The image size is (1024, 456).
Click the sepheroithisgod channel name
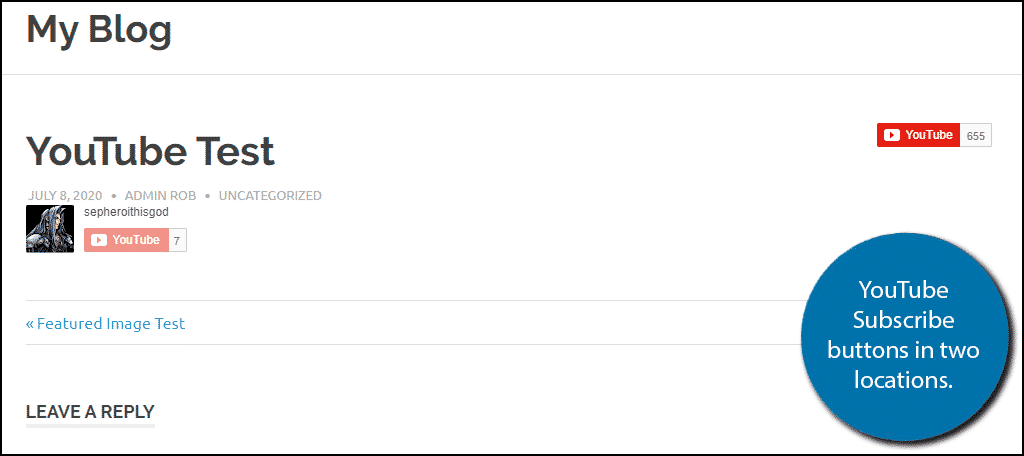coord(125,212)
